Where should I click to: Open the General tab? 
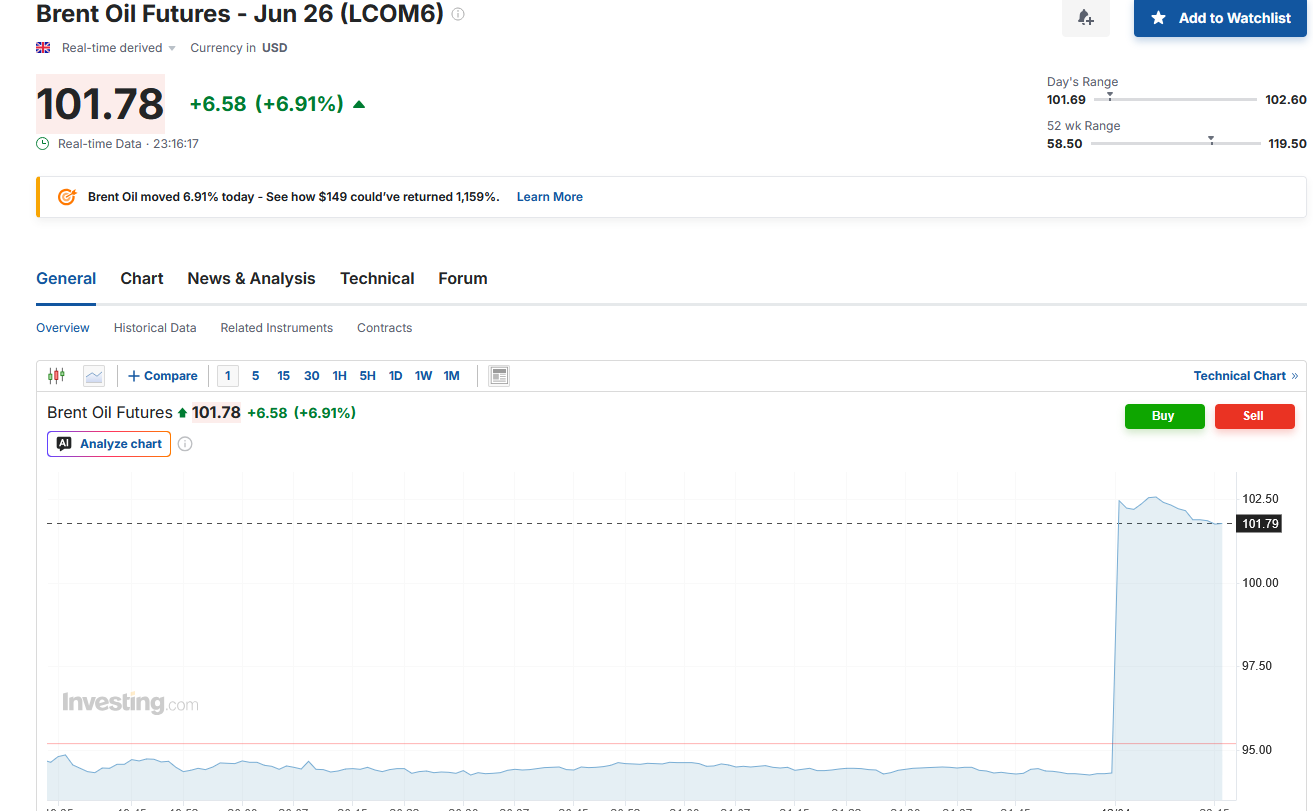[66, 279]
